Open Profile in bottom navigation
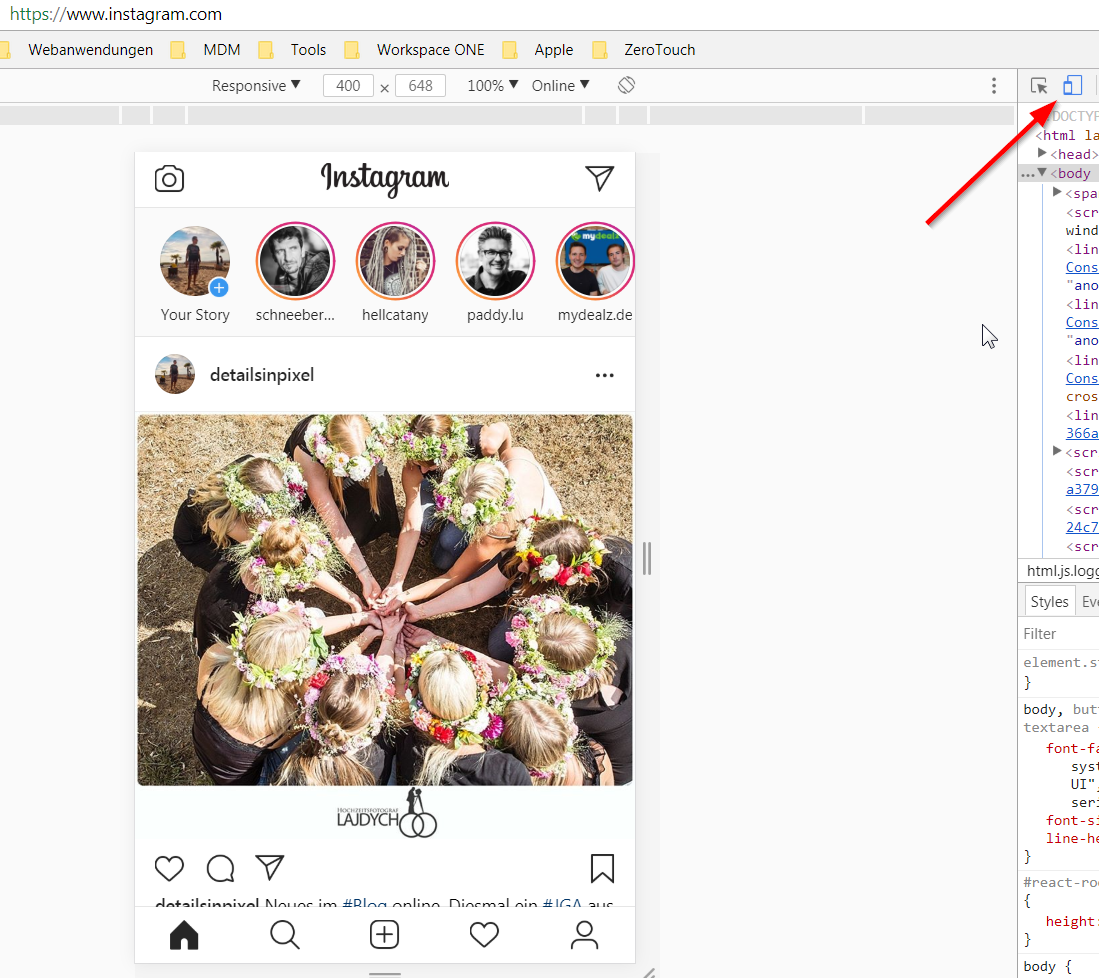The width and height of the screenshot is (1099, 978). (x=584, y=935)
